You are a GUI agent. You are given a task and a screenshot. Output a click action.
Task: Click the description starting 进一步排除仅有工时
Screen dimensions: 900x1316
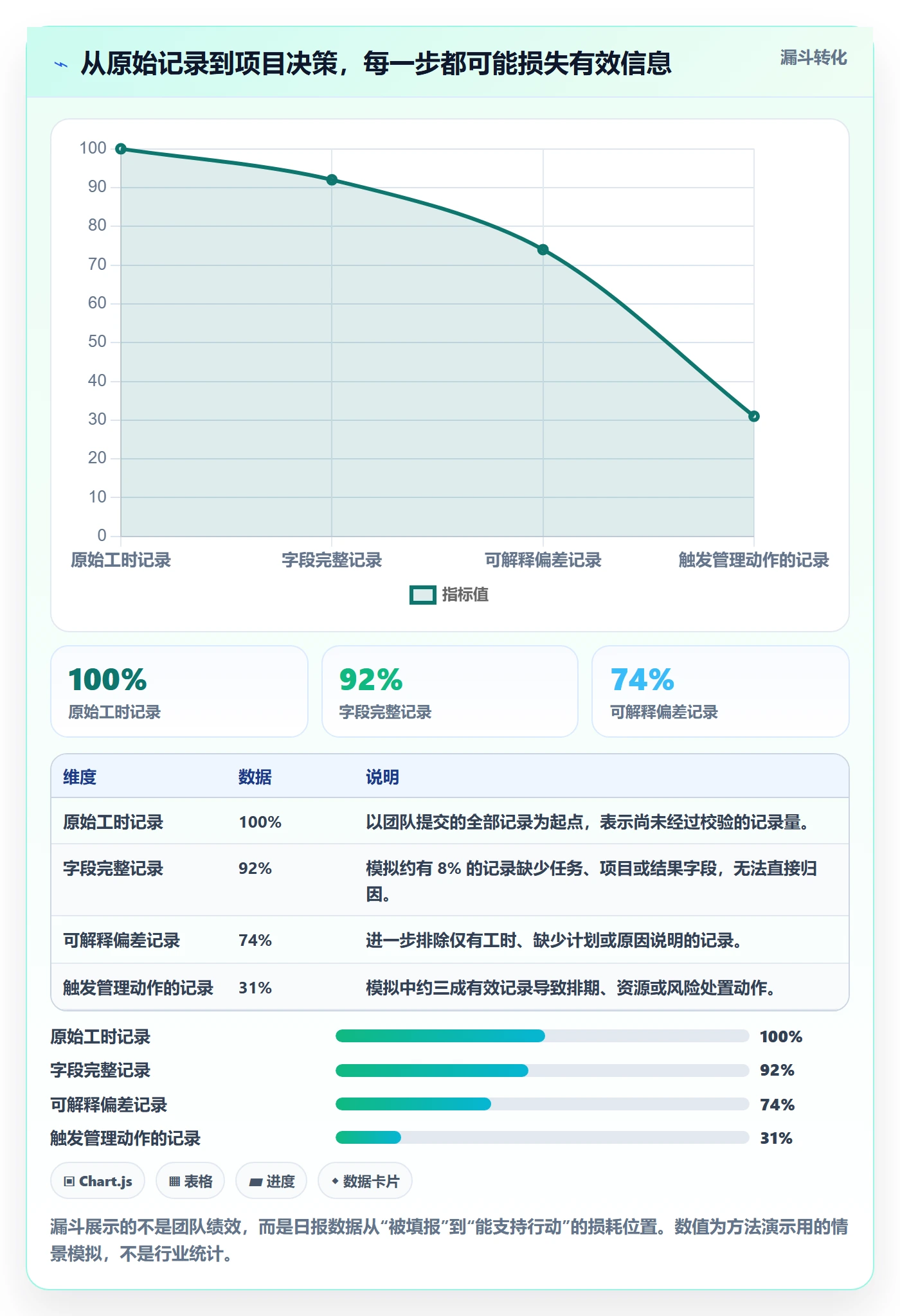click(556, 940)
